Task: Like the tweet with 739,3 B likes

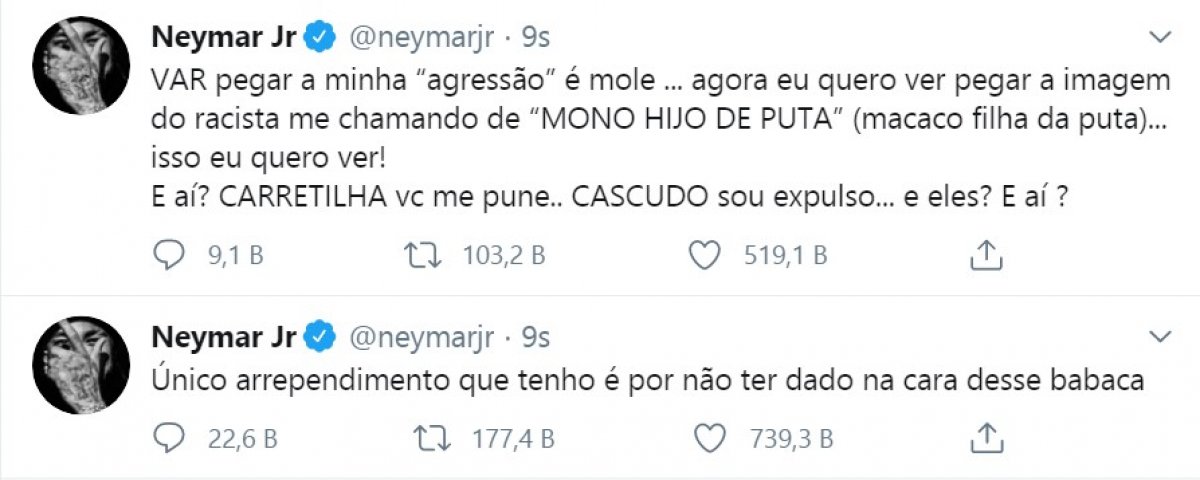Action: coord(707,436)
